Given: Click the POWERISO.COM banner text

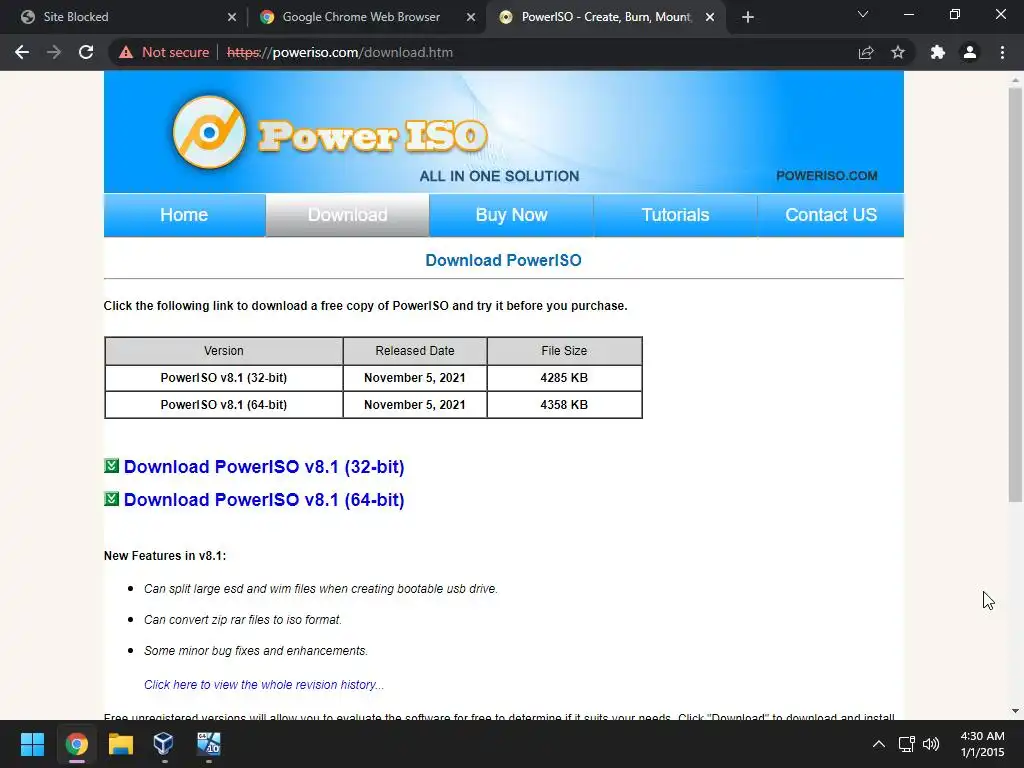Looking at the screenshot, I should [x=827, y=176].
